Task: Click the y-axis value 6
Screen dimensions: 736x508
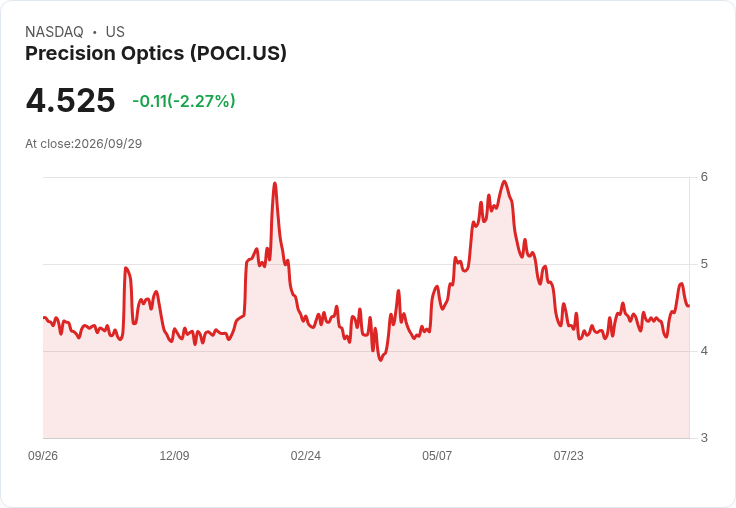Action: click(x=704, y=177)
